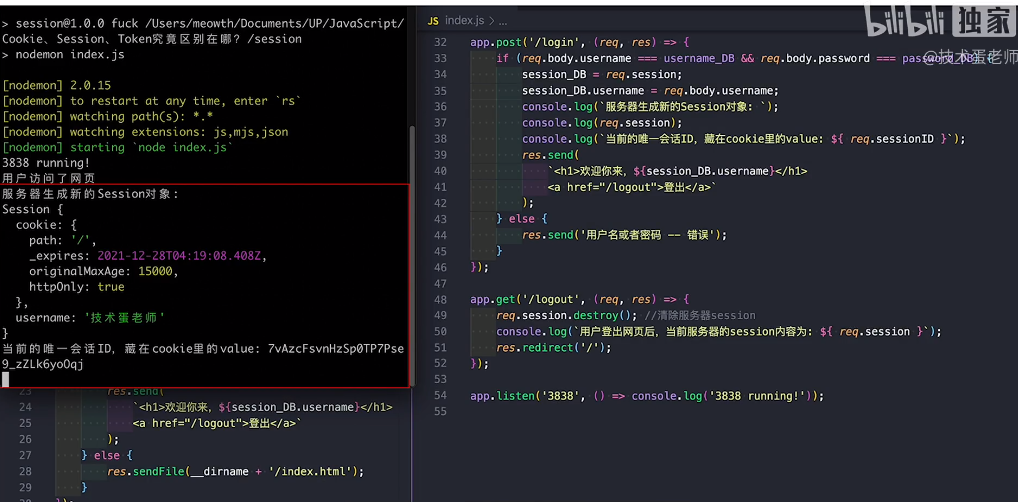1018x502 pixels.
Task: Click the req.sessionID console.log line
Action: (744, 139)
